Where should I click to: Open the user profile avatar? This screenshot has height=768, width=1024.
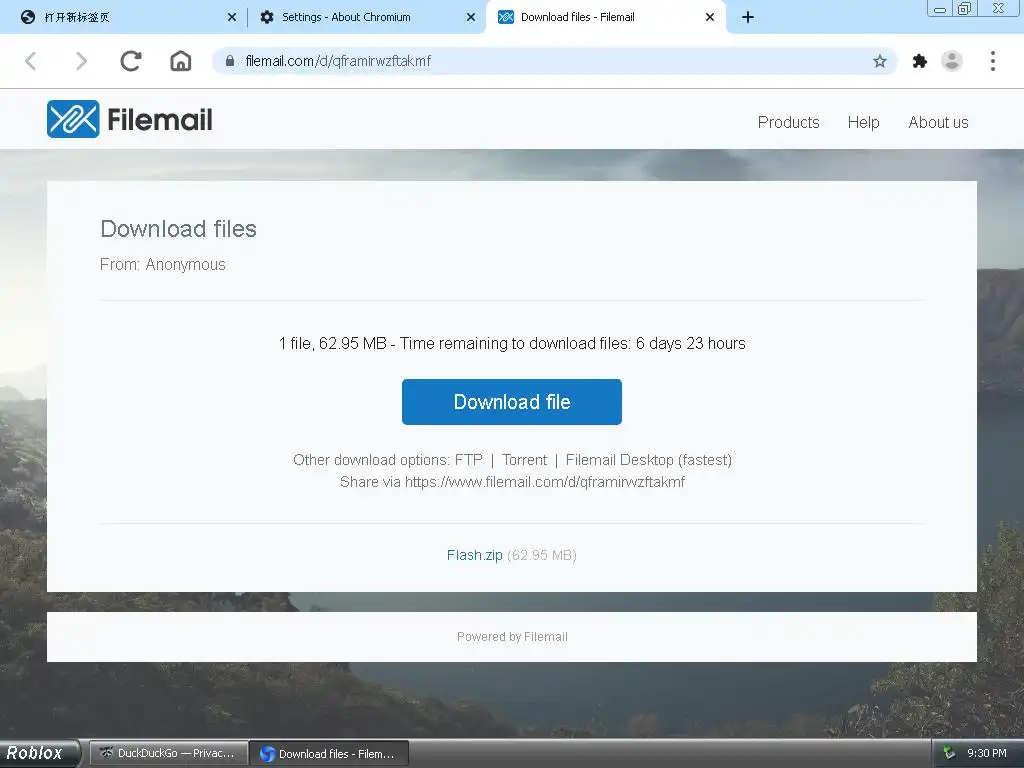(952, 61)
